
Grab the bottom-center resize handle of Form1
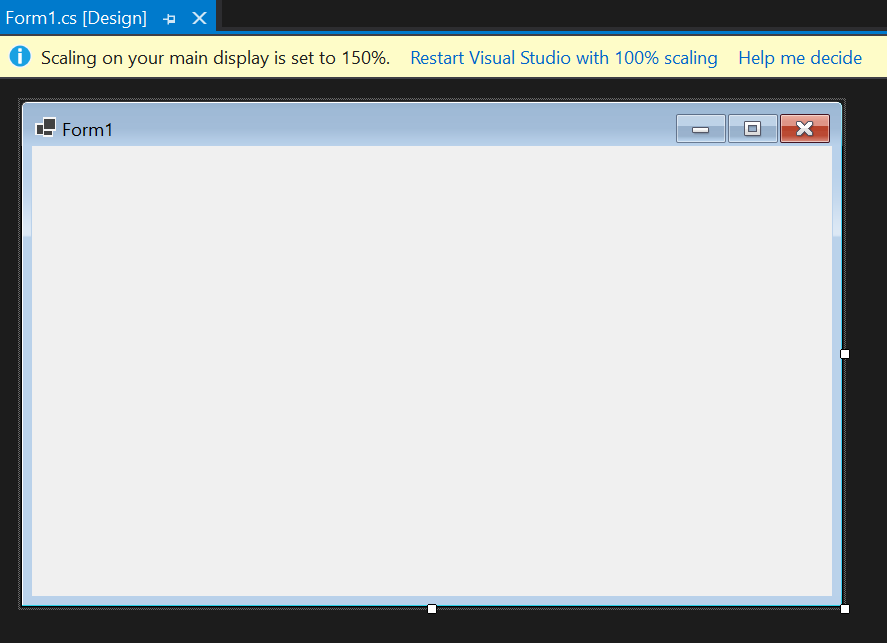pos(431,608)
